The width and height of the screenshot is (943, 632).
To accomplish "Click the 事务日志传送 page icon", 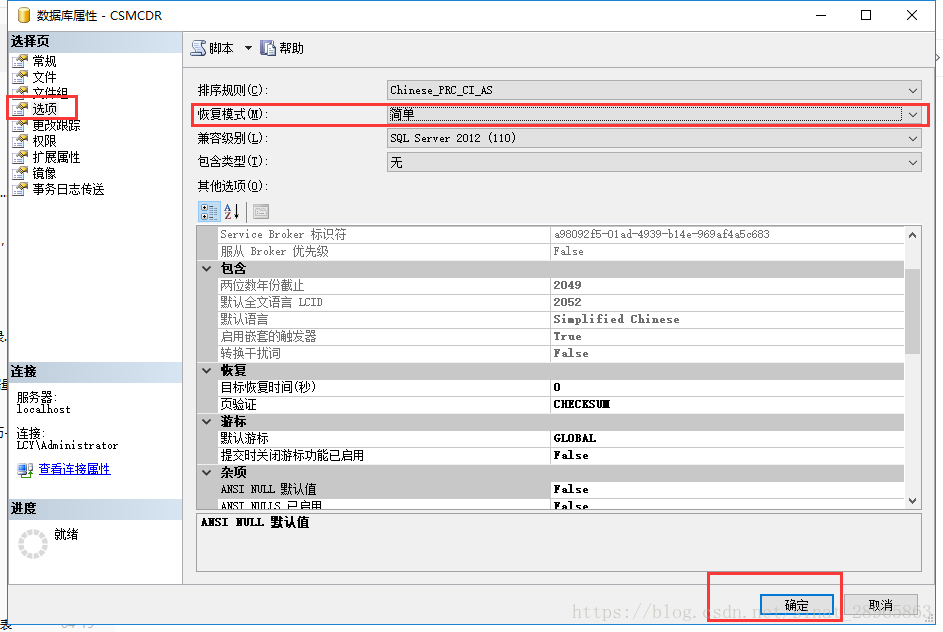I will (x=20, y=189).
